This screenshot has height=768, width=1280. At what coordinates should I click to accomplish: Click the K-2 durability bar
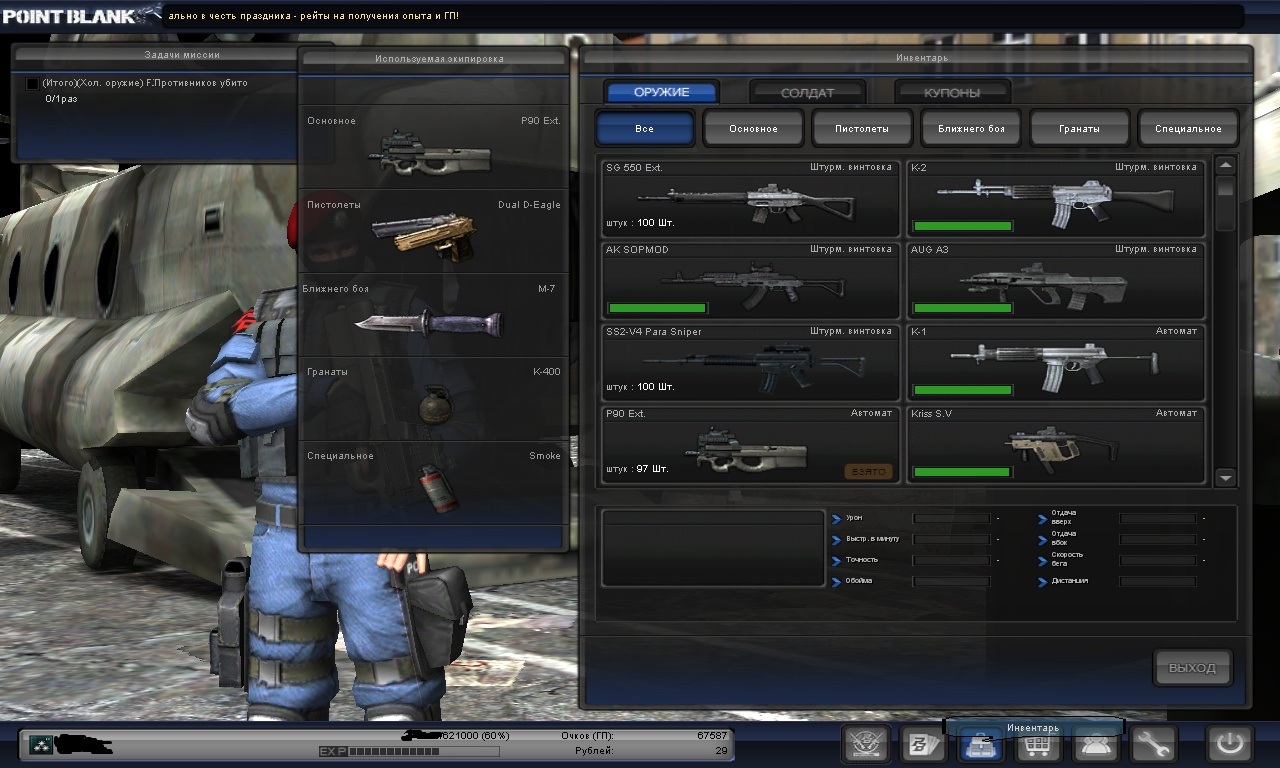point(963,226)
